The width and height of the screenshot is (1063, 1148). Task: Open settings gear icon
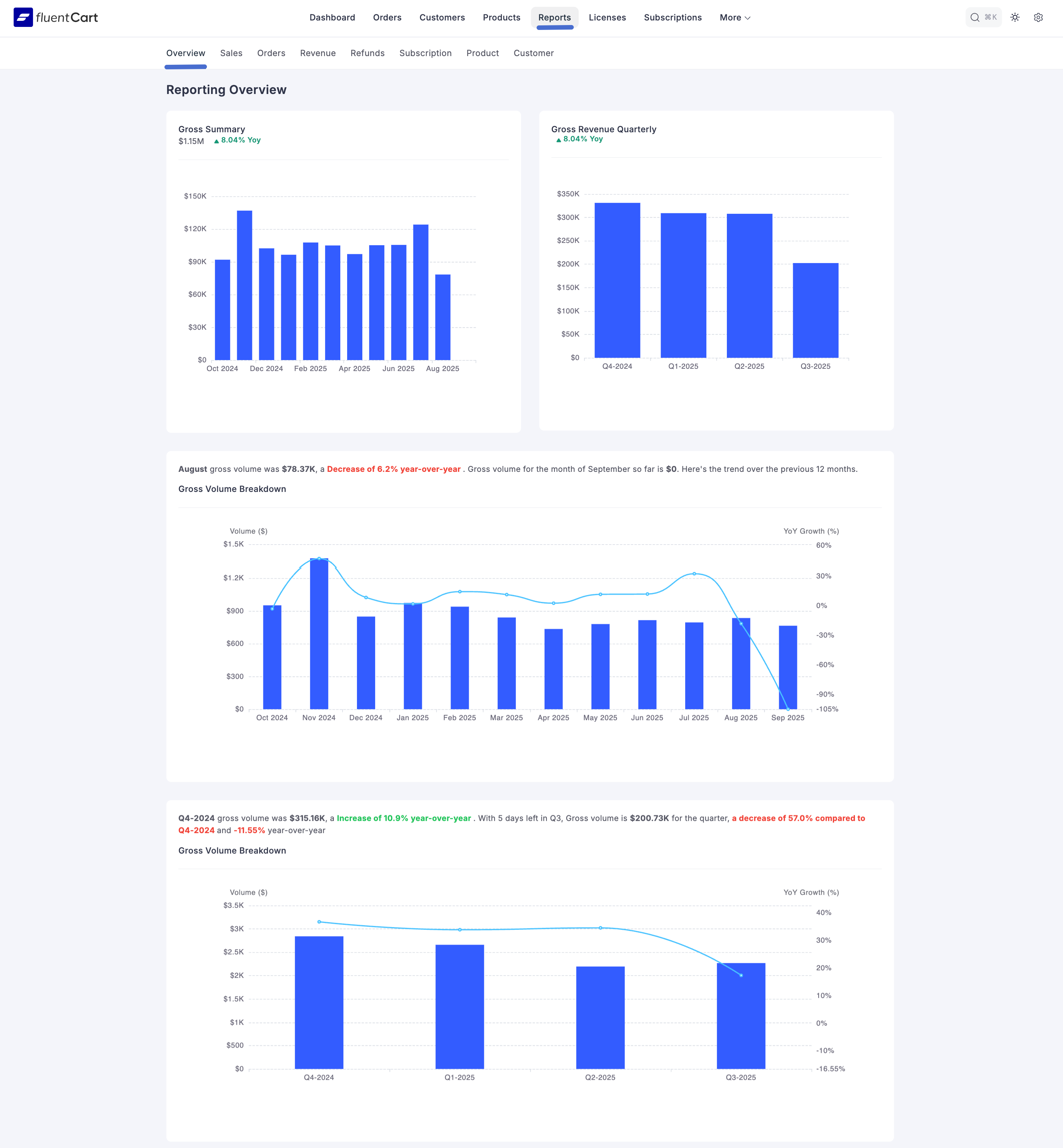pyautogui.click(x=1038, y=17)
